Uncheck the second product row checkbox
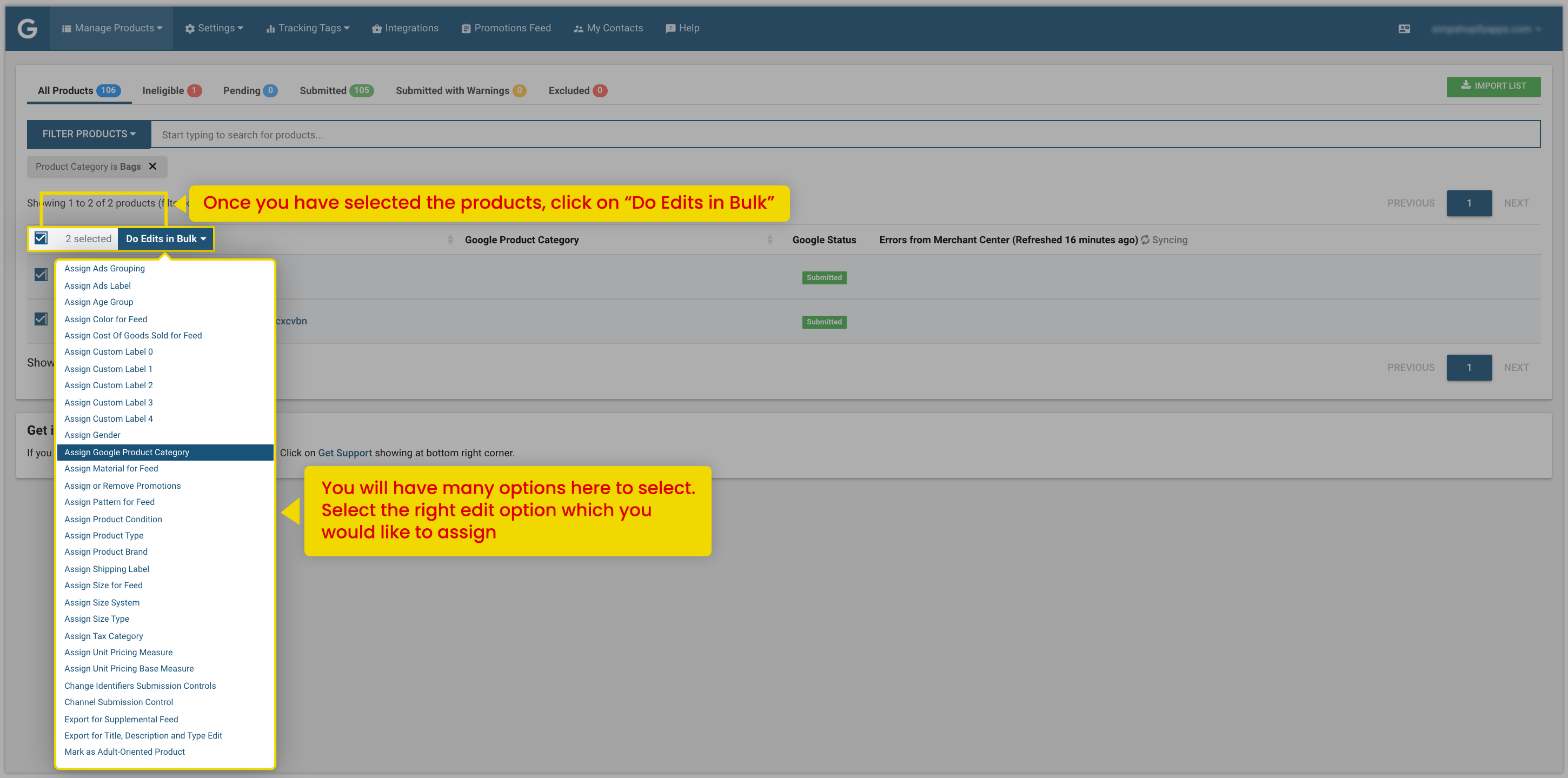1568x778 pixels. [41, 319]
